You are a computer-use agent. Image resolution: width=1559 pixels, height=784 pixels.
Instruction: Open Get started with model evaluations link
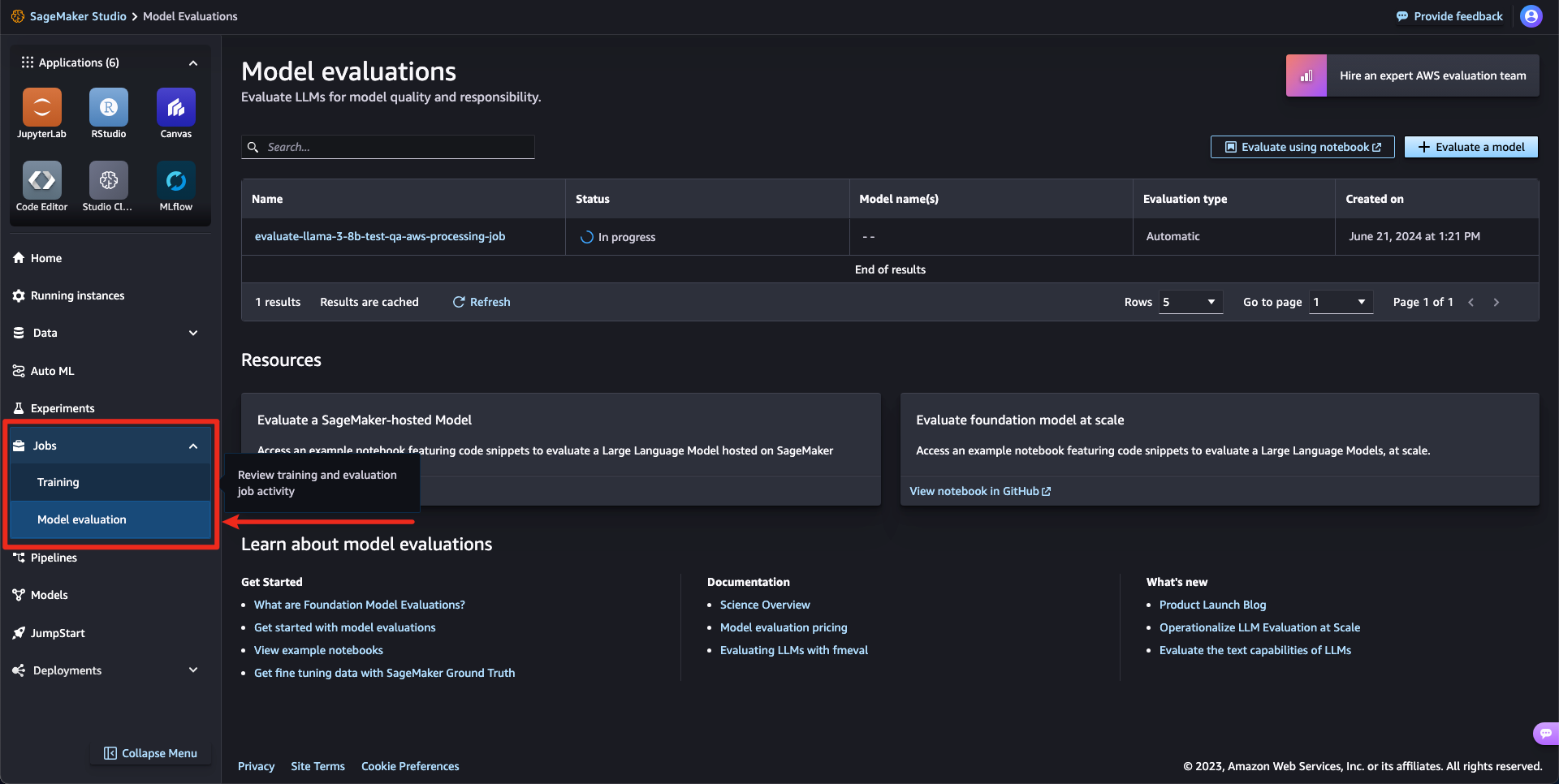[345, 627]
